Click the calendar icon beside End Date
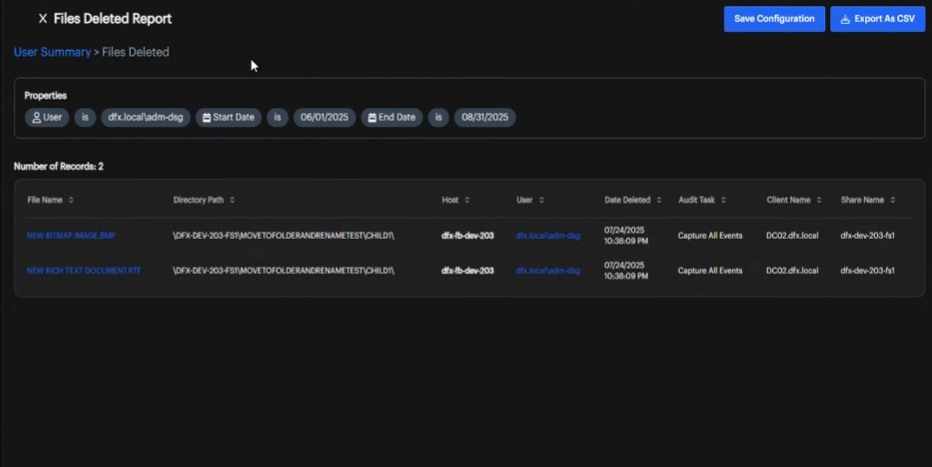Viewport: 932px width, 467px height. pos(371,118)
